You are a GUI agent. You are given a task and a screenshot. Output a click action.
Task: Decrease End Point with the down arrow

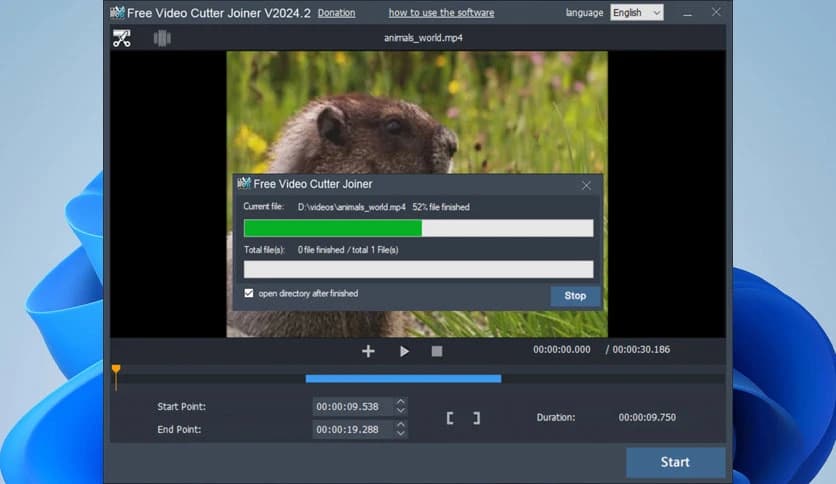401,434
